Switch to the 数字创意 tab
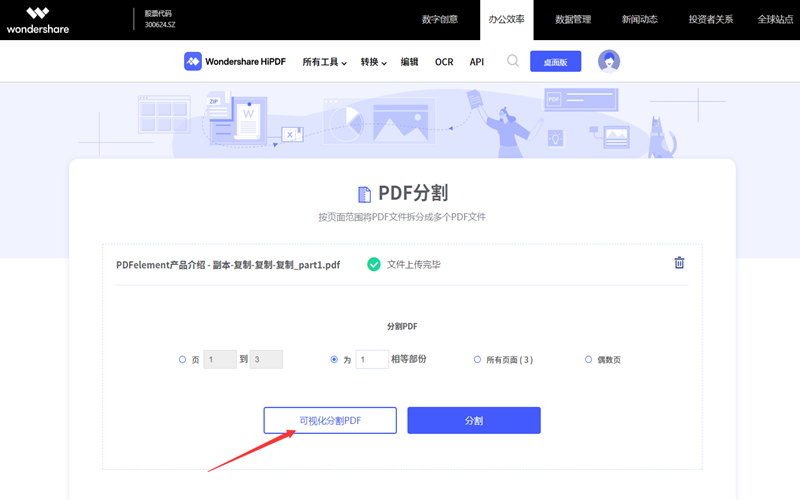The height and width of the screenshot is (500, 800). pyautogui.click(x=440, y=19)
